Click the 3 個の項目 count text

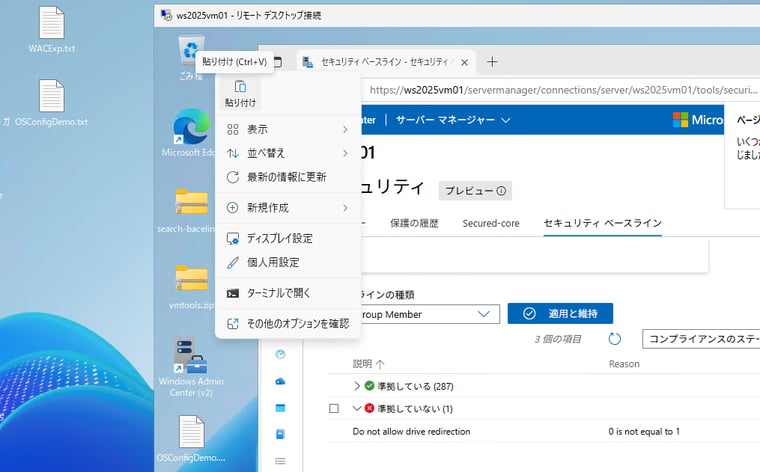558,339
